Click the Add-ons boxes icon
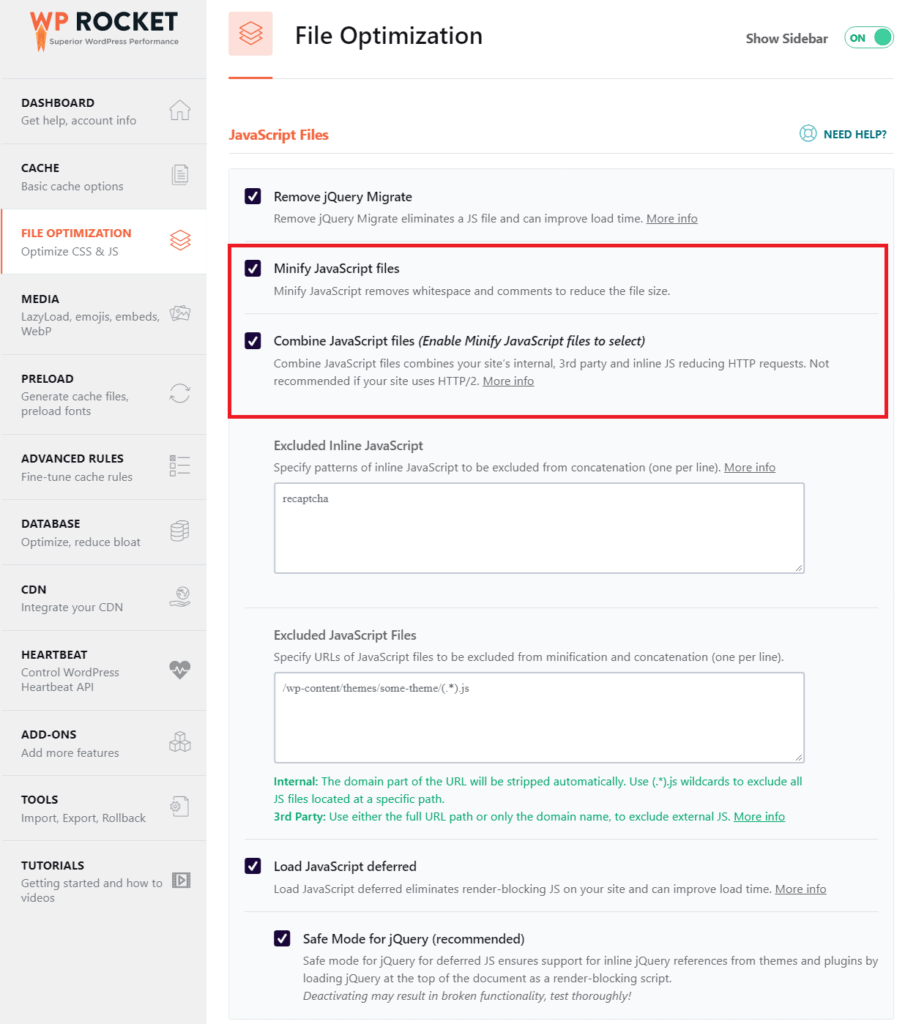Viewport: 916px width, 1024px height. 180,742
